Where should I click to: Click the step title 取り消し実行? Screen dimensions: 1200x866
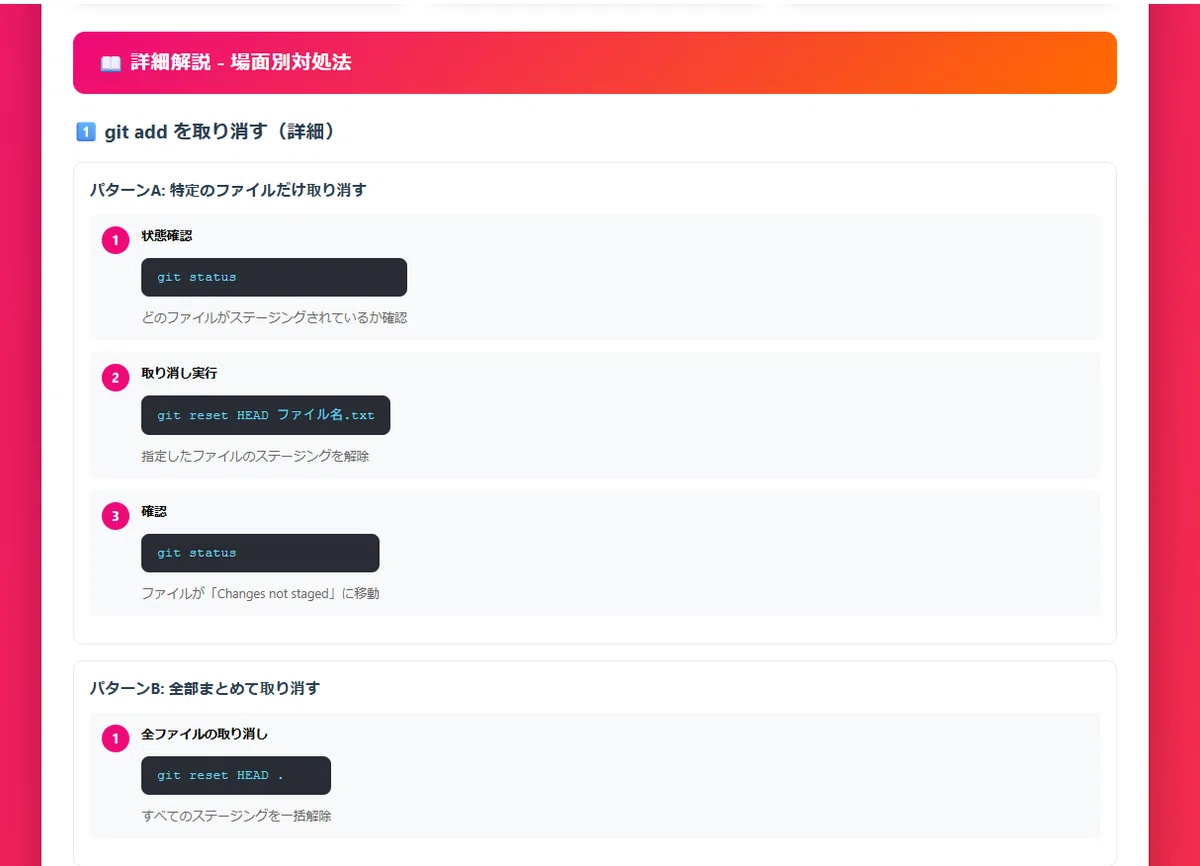(180, 373)
